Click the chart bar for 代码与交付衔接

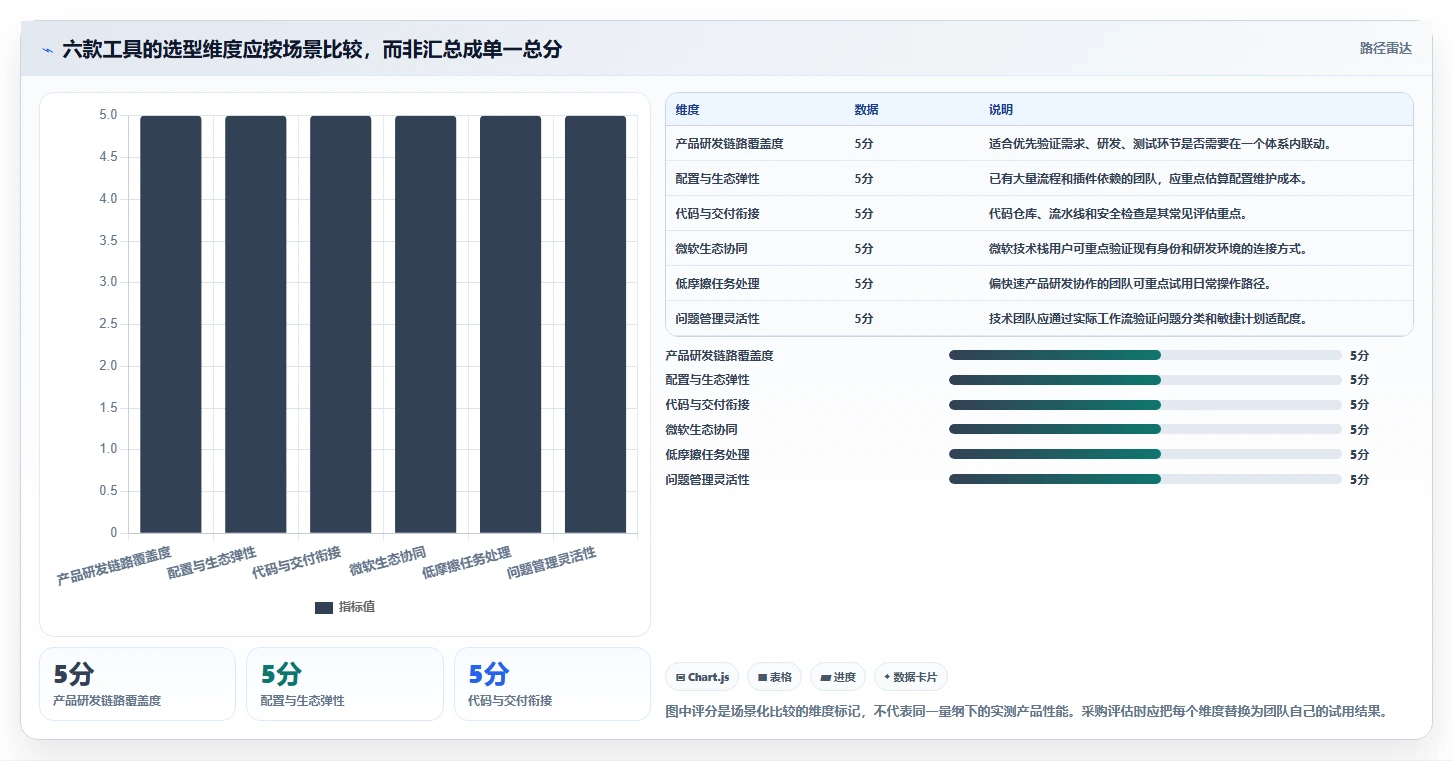(x=341, y=324)
